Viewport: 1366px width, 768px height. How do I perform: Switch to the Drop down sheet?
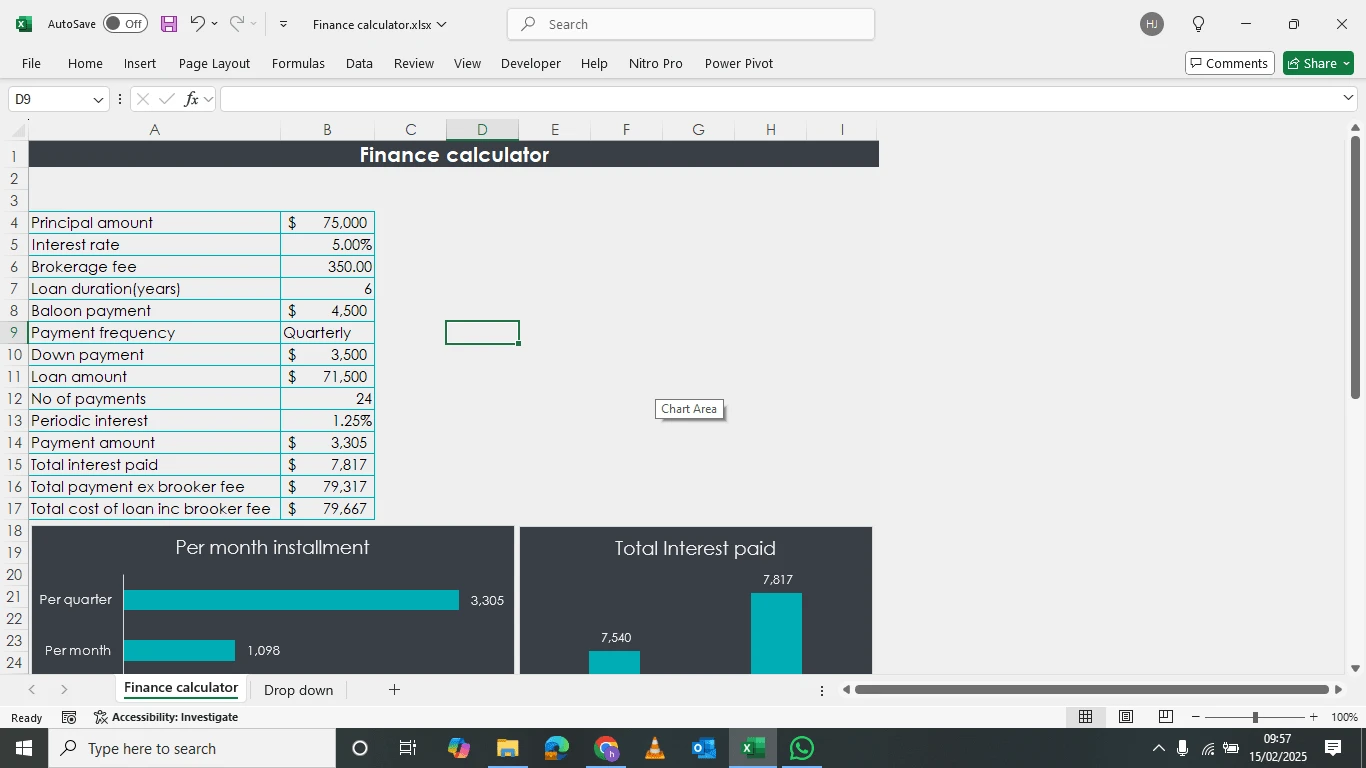(x=299, y=690)
